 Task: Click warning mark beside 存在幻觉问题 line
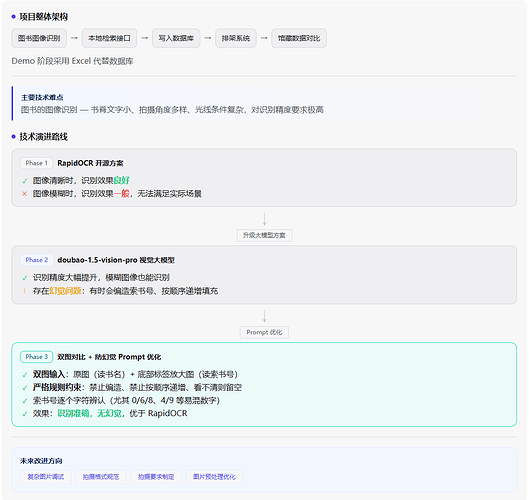pyautogui.click(x=24, y=291)
